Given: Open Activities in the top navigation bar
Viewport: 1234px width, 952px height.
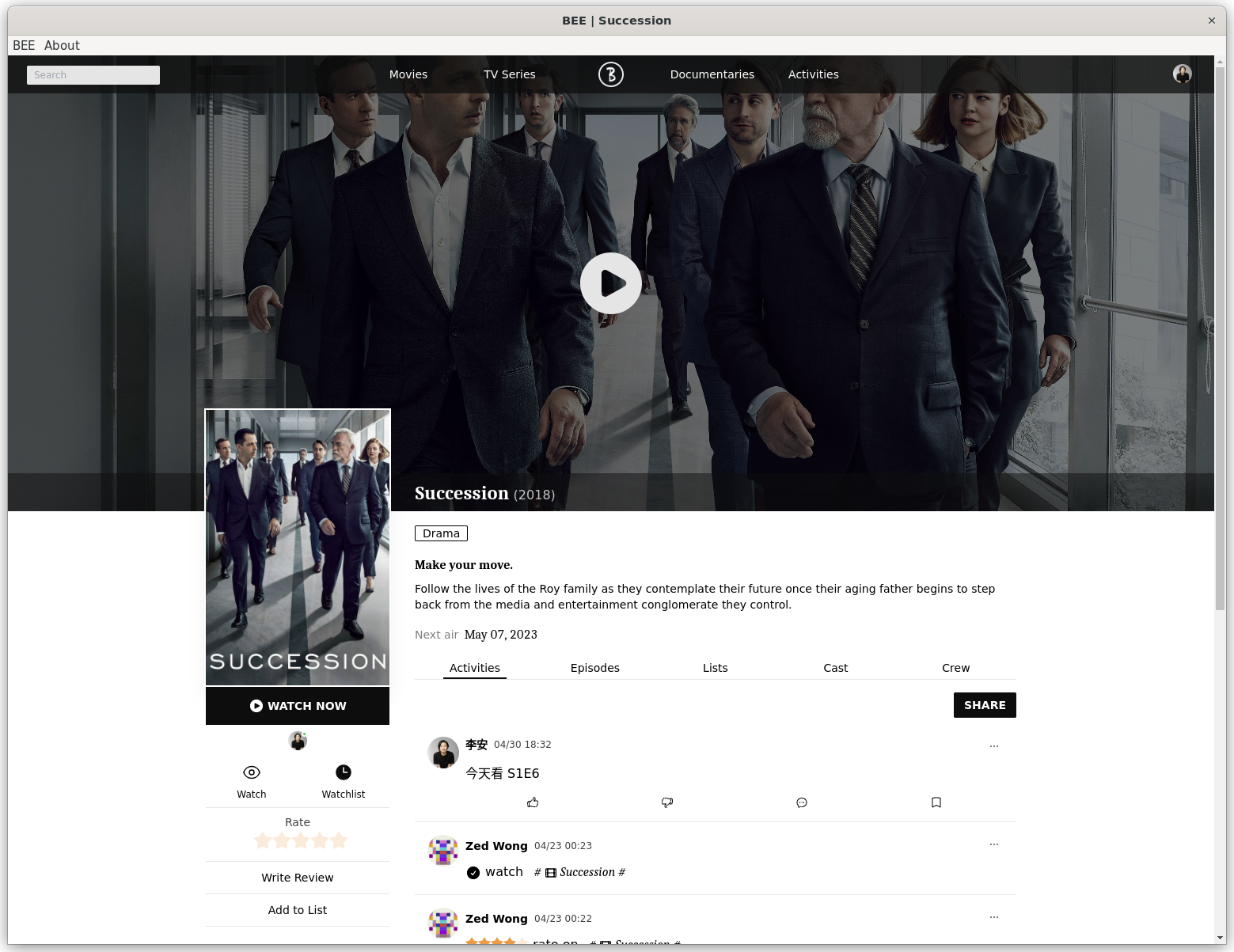Looking at the screenshot, I should coord(814,74).
